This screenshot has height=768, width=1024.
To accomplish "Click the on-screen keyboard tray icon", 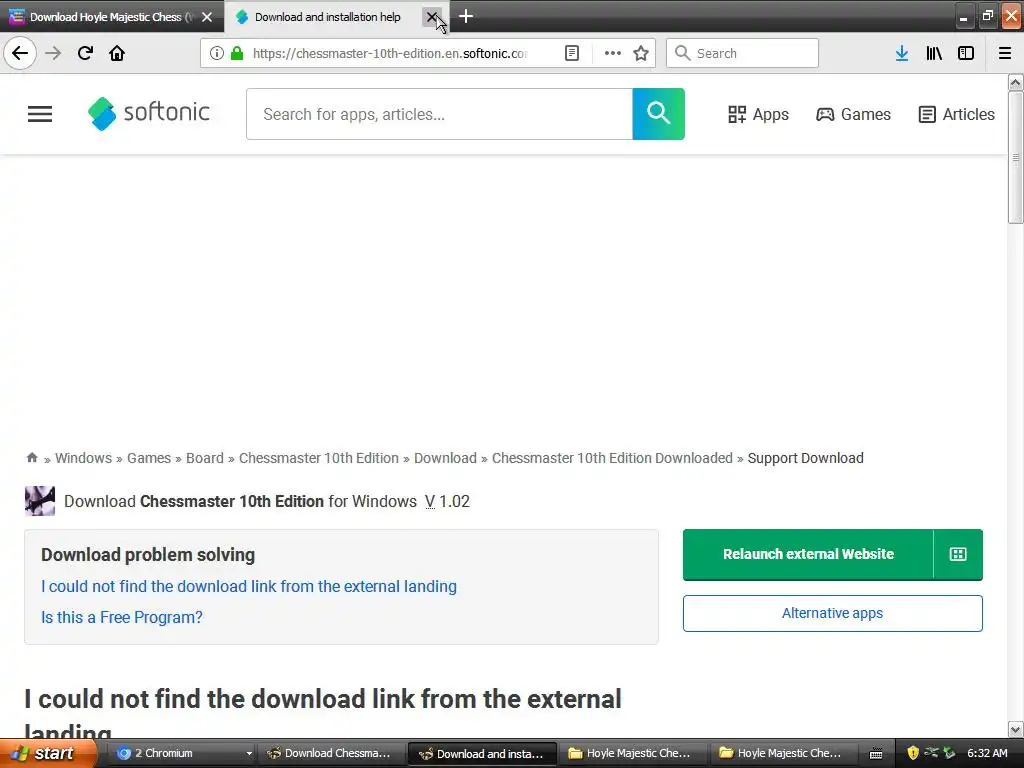I will tap(876, 753).
